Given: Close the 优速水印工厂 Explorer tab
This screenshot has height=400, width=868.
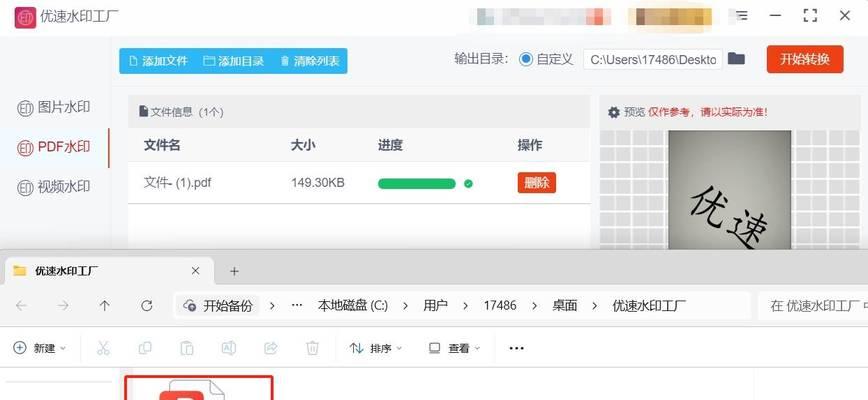Looking at the screenshot, I should click(x=195, y=271).
